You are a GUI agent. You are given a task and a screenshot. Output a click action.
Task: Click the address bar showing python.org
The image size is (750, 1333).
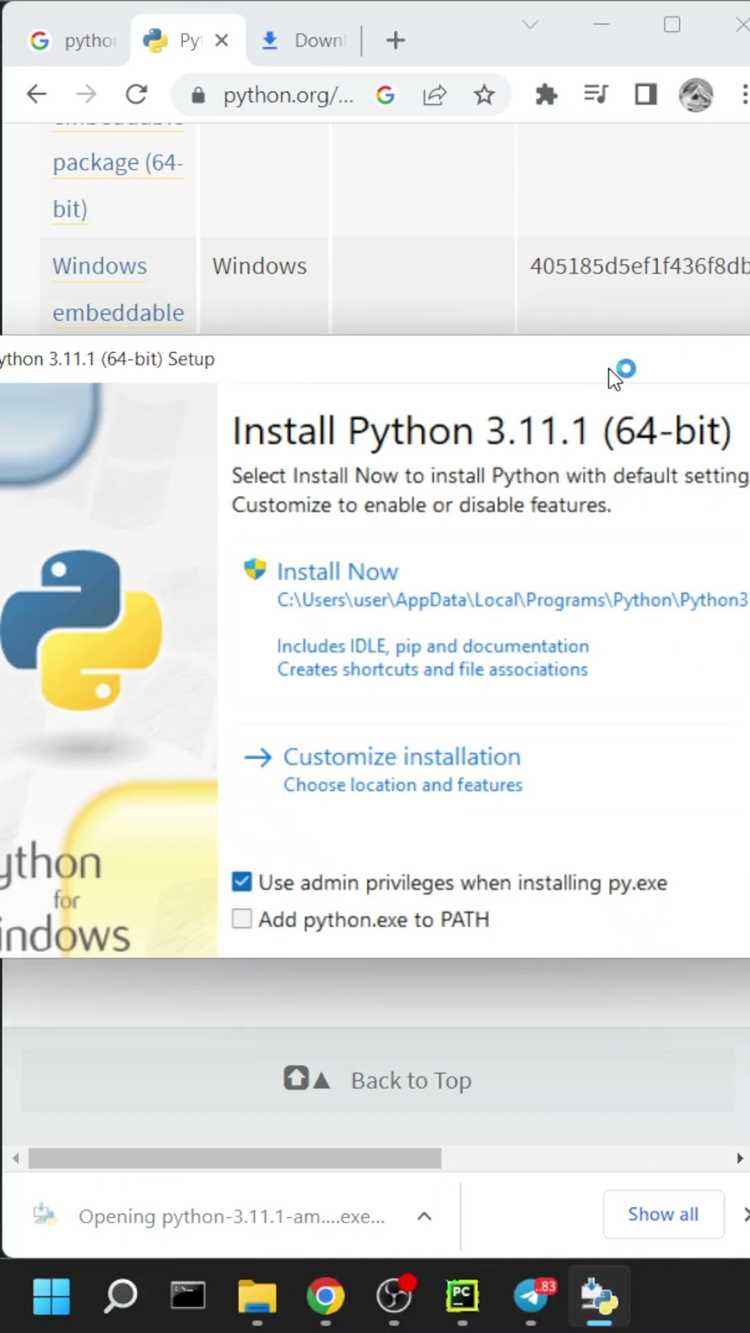coord(288,95)
